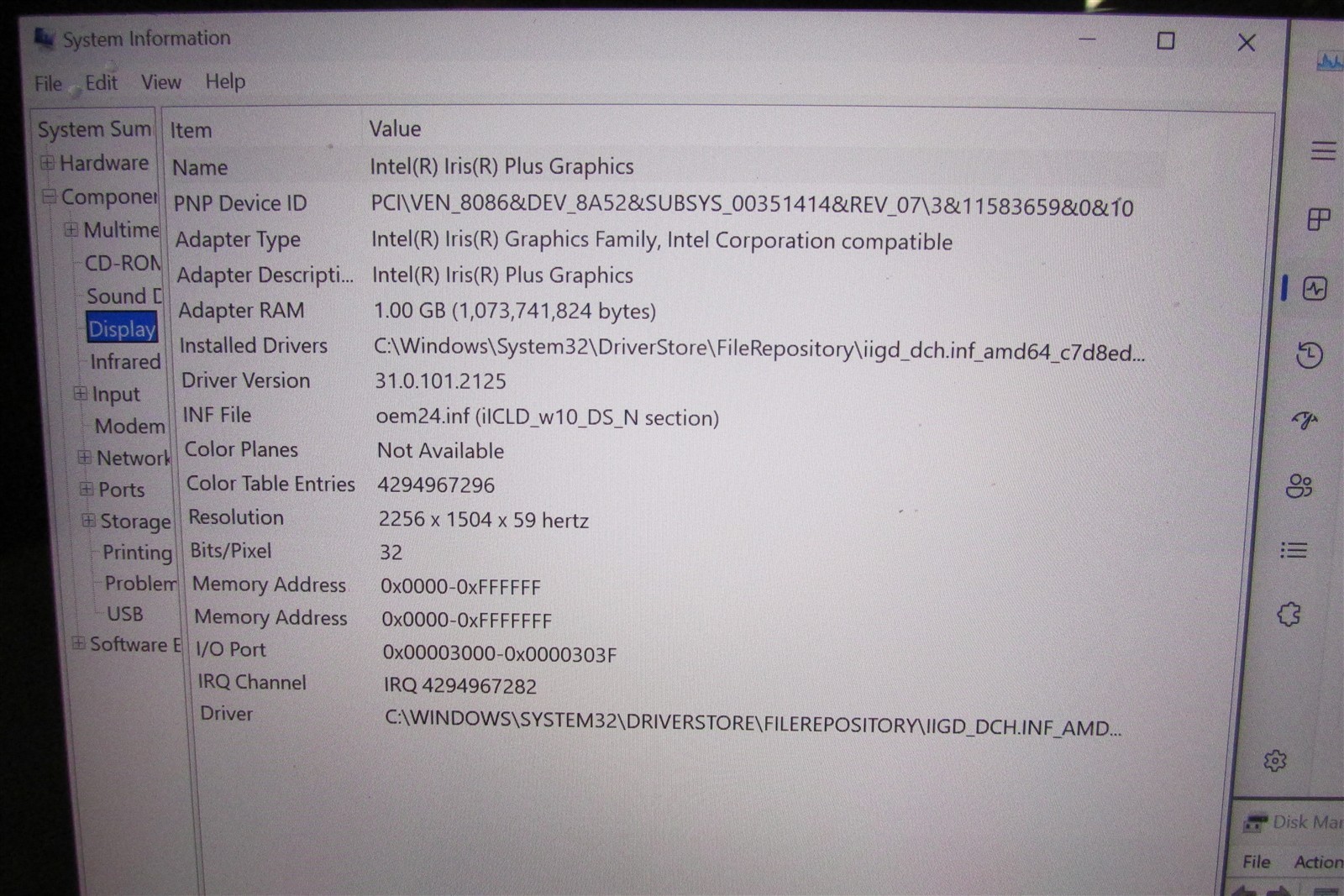Click the iigd_dch.inf_amd64 driver path value
Image resolution: width=1344 pixels, height=896 pixels.
click(759, 349)
